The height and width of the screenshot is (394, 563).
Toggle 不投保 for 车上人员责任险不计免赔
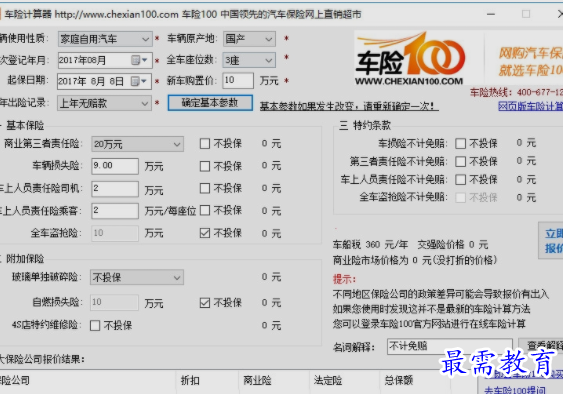tap(460, 180)
